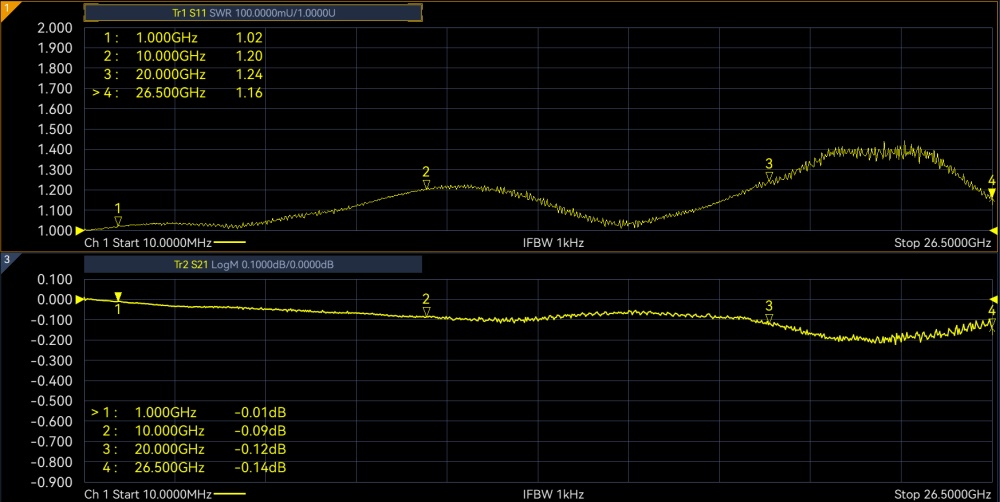Click Start 10.0000MHz in upper channel bar
This screenshot has height=502, width=1000.
[x=162, y=243]
